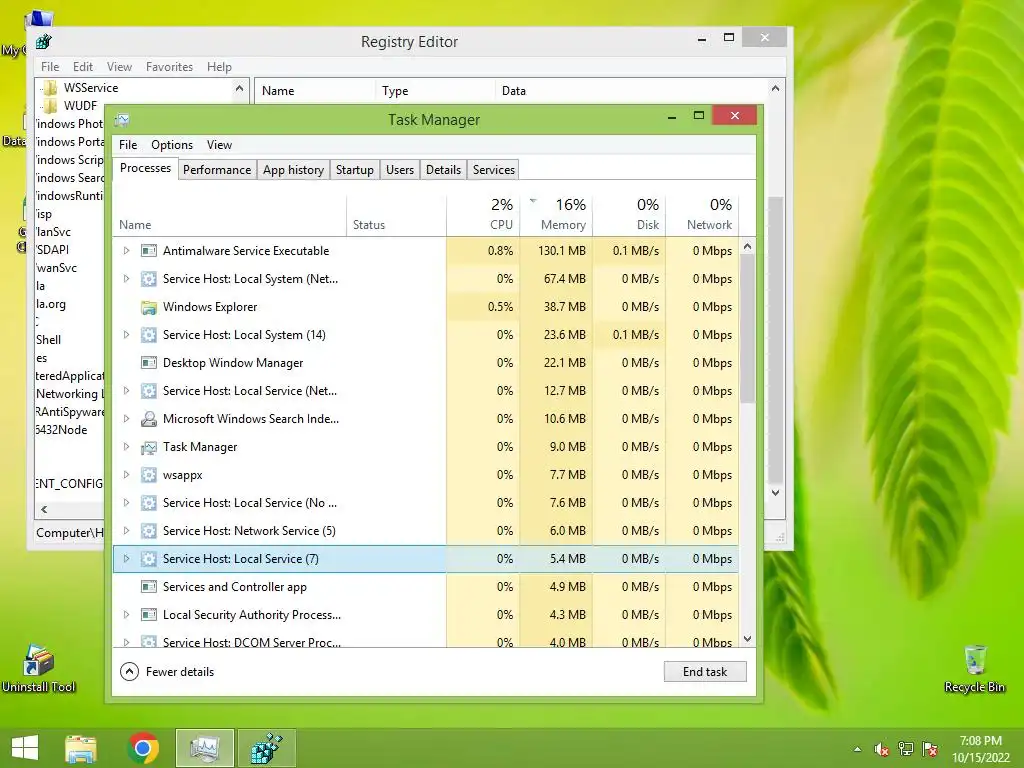The height and width of the screenshot is (768, 1024).
Task: Launch Google Chrome from the taskbar
Action: point(143,748)
